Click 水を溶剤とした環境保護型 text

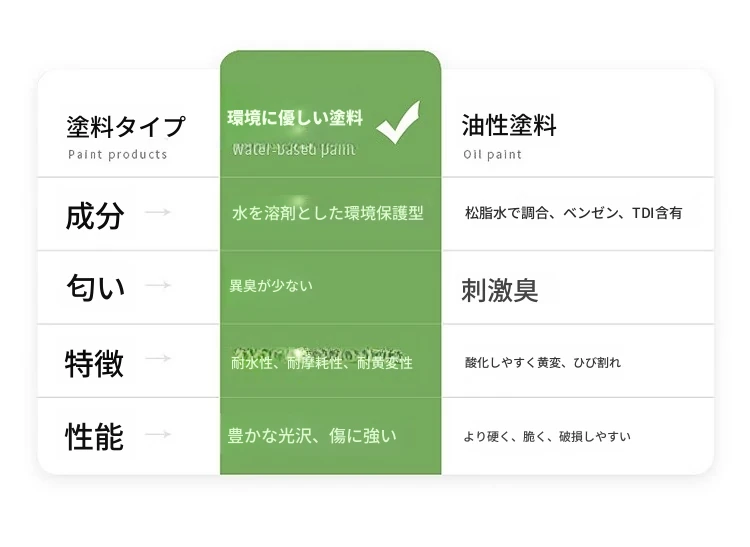(x=328, y=213)
